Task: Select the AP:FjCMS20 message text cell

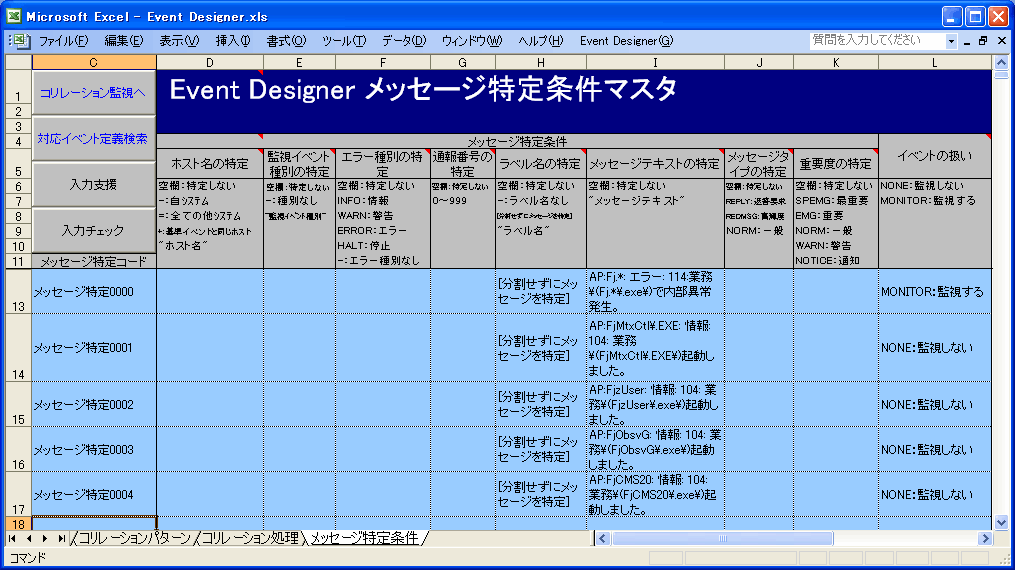Action: [x=655, y=494]
